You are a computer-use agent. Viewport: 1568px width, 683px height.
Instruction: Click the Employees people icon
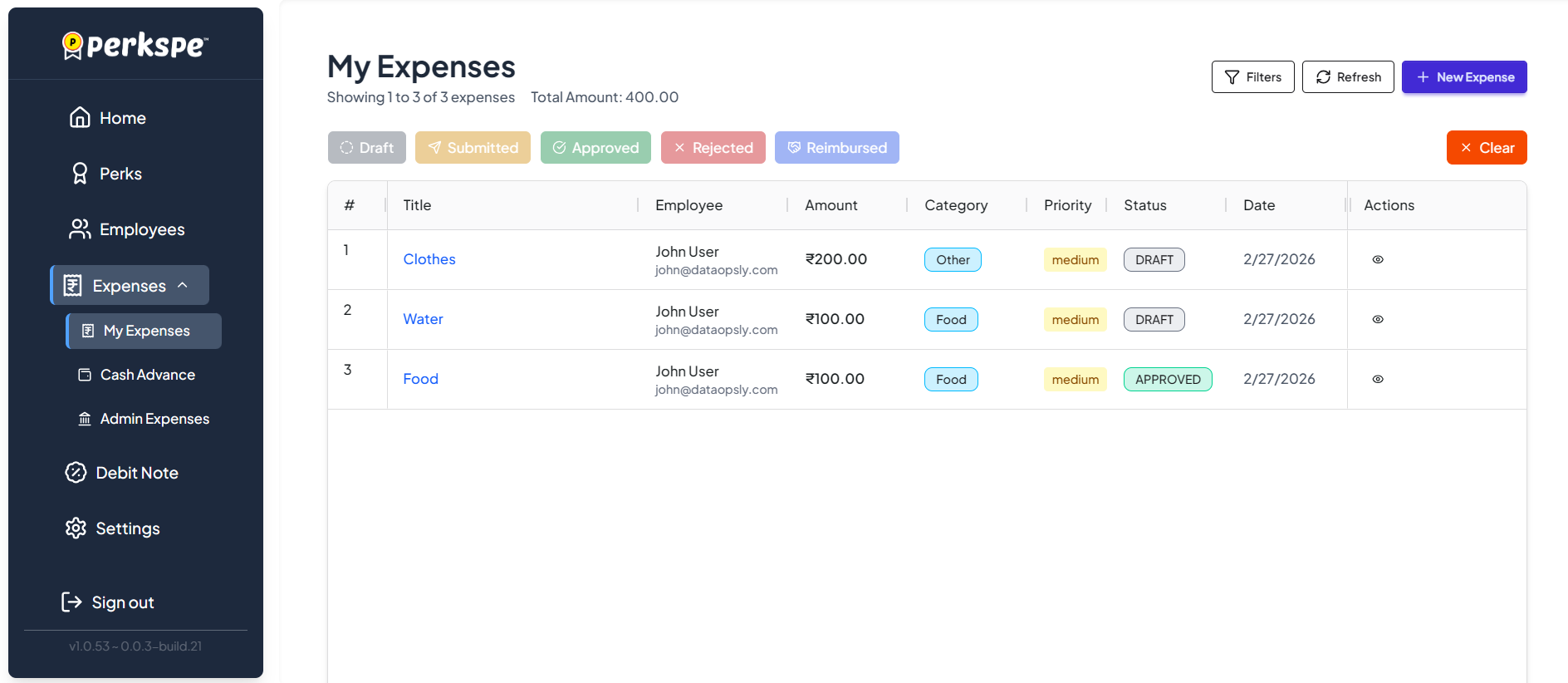pos(80,229)
